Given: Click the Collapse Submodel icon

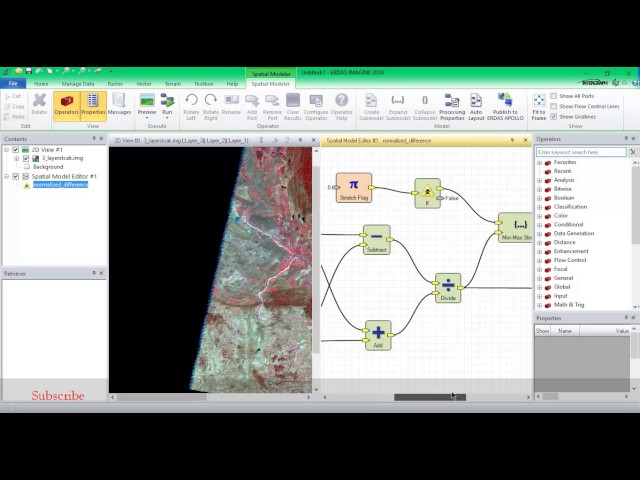Looking at the screenshot, I should click(x=424, y=106).
